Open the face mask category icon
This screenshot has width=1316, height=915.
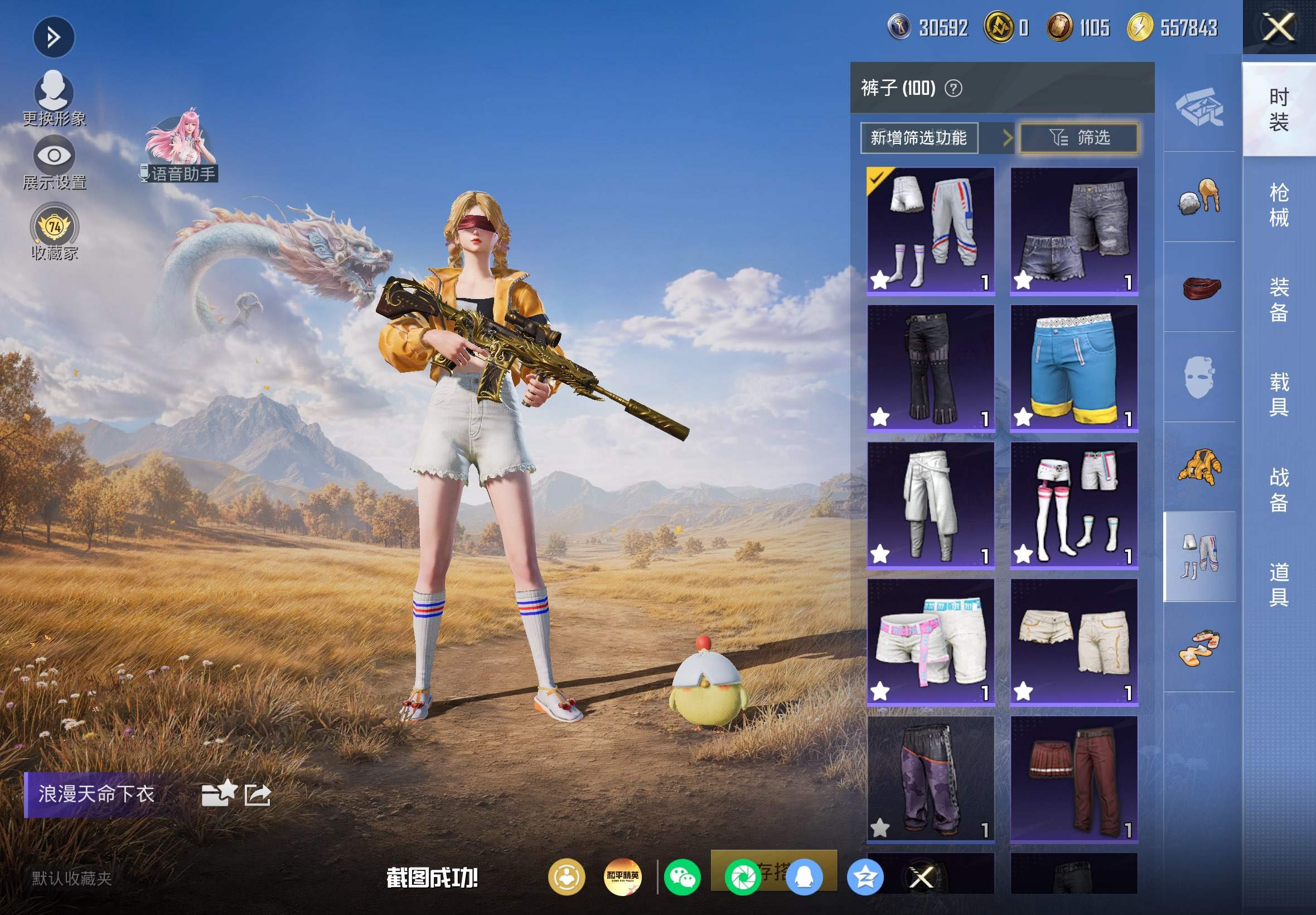coord(1199,377)
